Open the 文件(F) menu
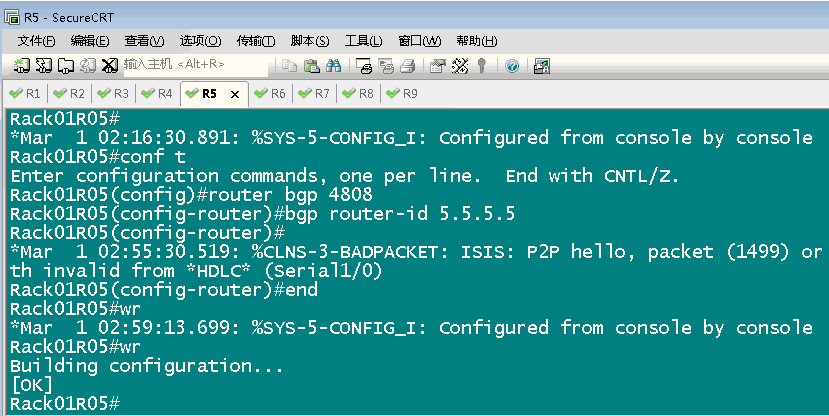 click(36, 41)
